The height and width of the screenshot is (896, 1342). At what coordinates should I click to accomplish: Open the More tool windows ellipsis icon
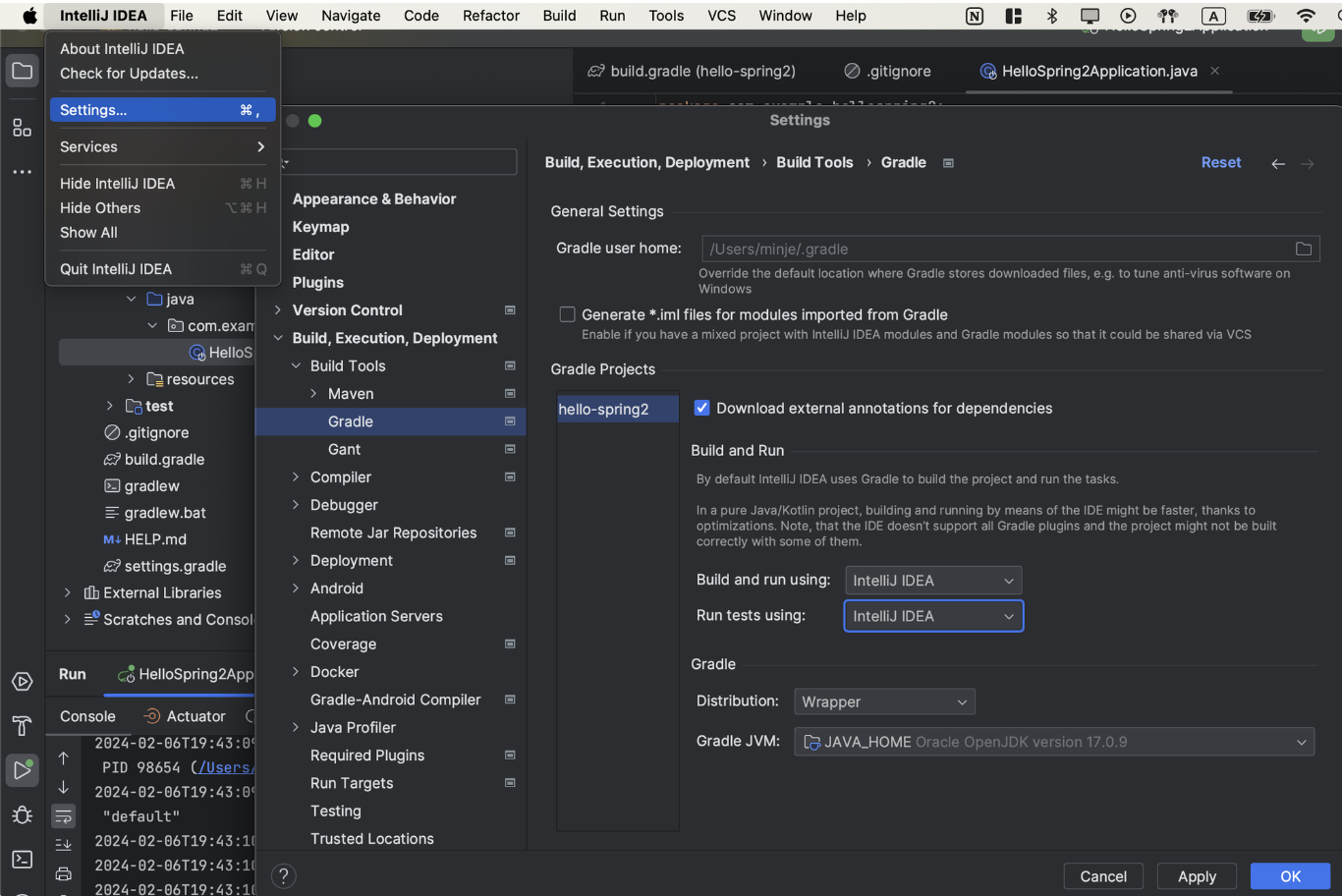[22, 172]
